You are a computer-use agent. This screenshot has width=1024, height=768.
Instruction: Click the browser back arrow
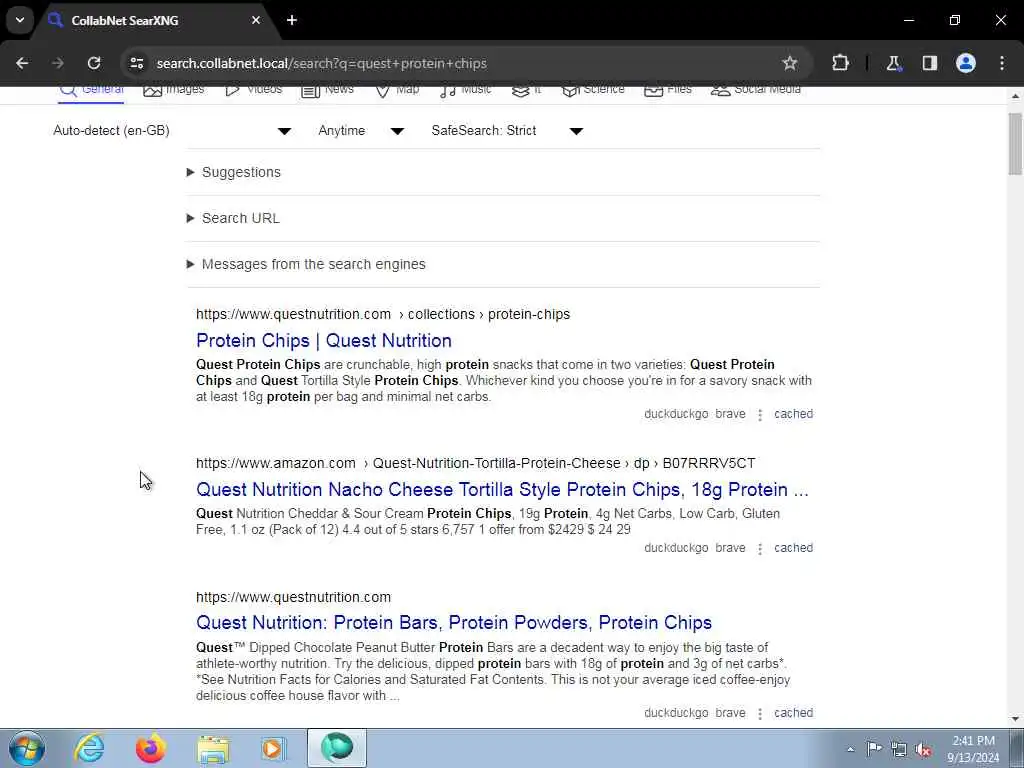(x=22, y=63)
